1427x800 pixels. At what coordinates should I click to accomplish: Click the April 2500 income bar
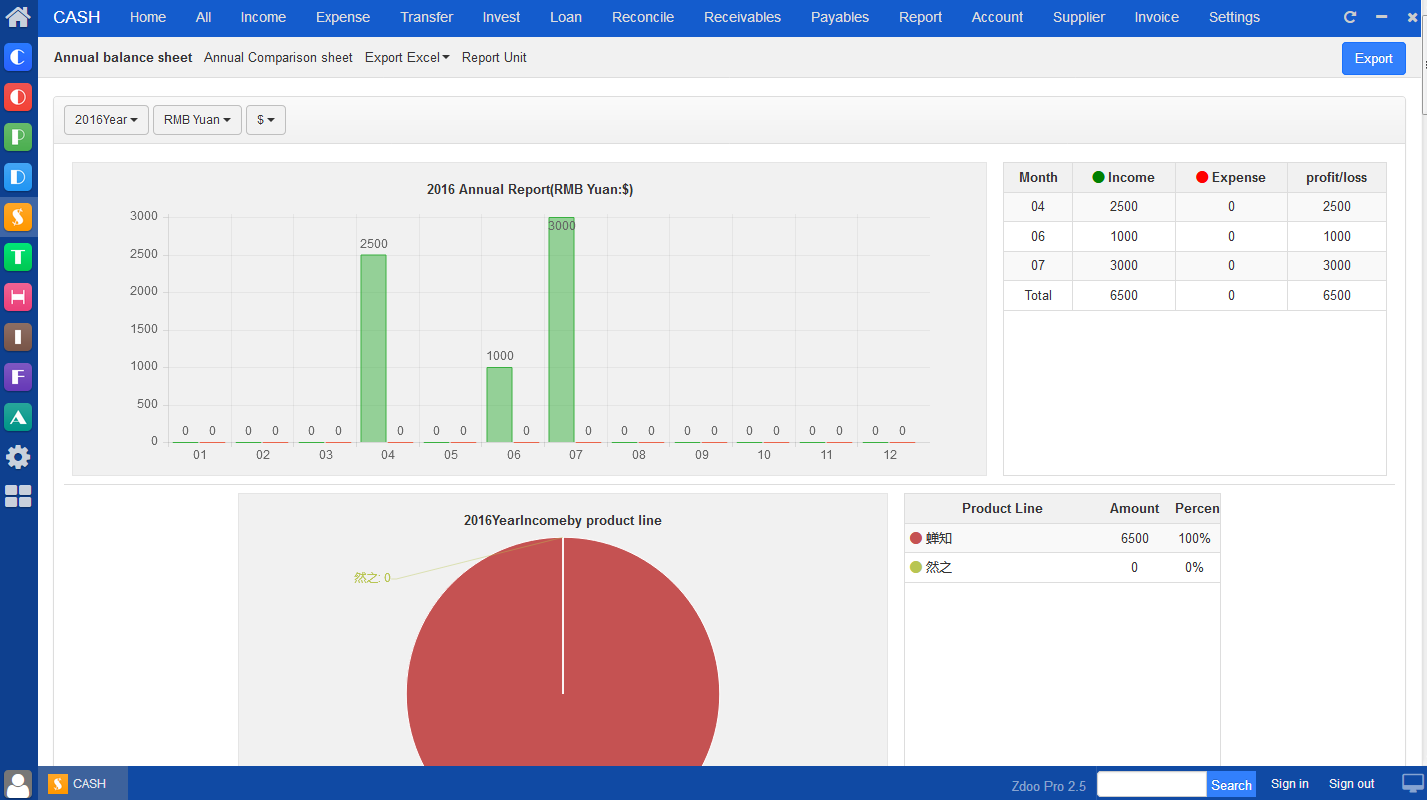point(373,348)
